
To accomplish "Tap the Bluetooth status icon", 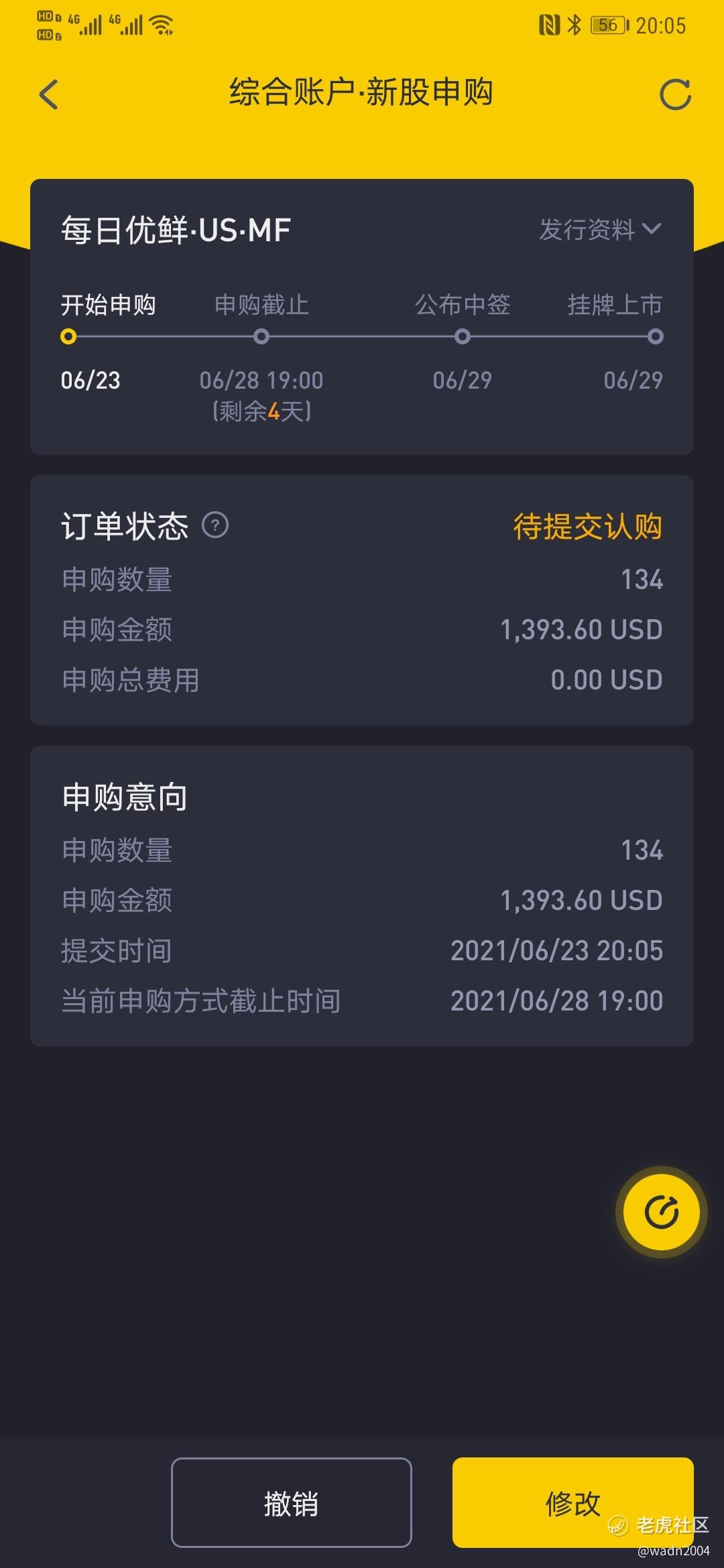I will click(574, 25).
